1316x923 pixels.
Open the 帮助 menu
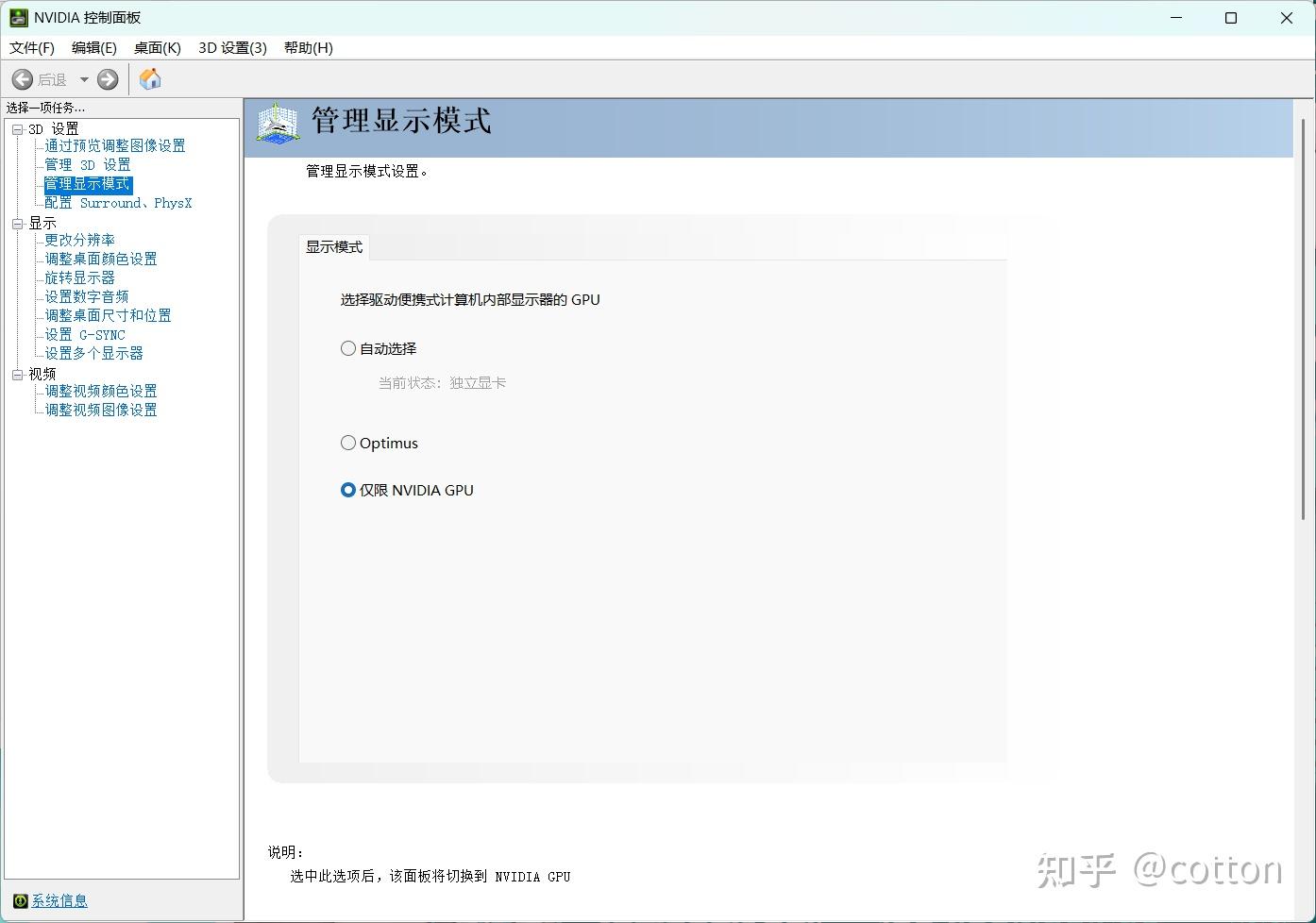(307, 48)
